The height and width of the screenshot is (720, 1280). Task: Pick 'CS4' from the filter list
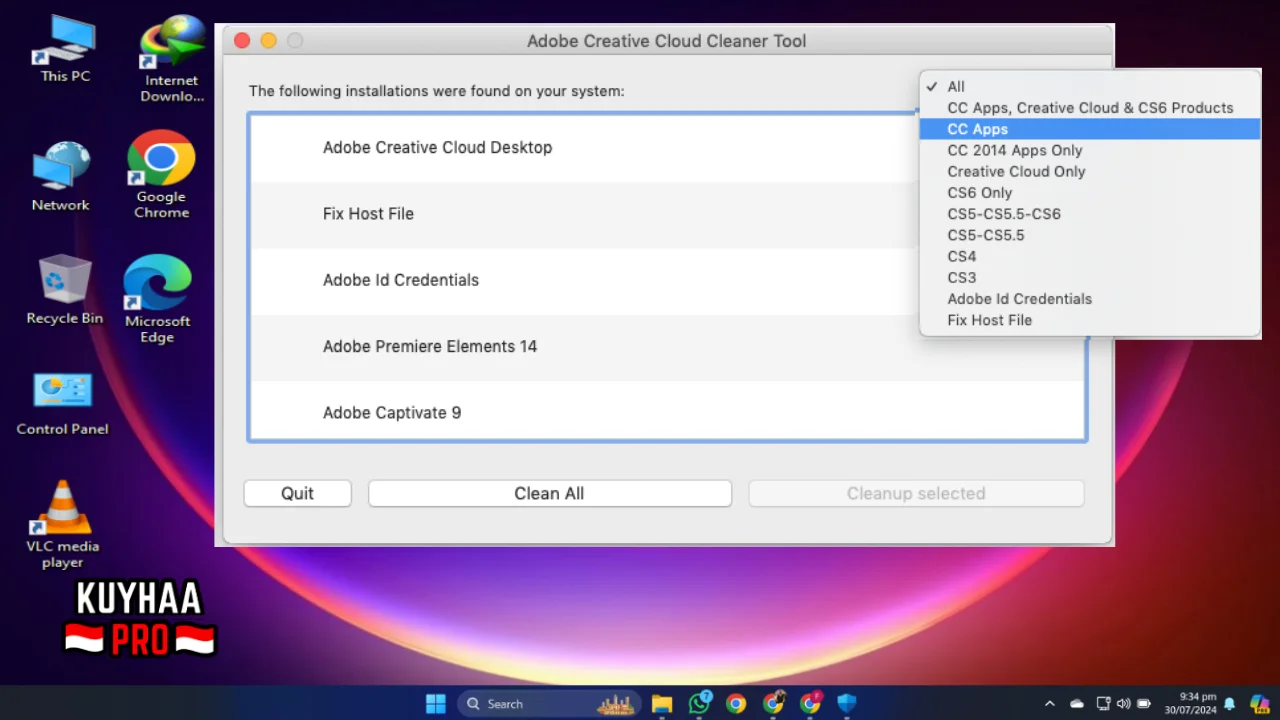1090,256
